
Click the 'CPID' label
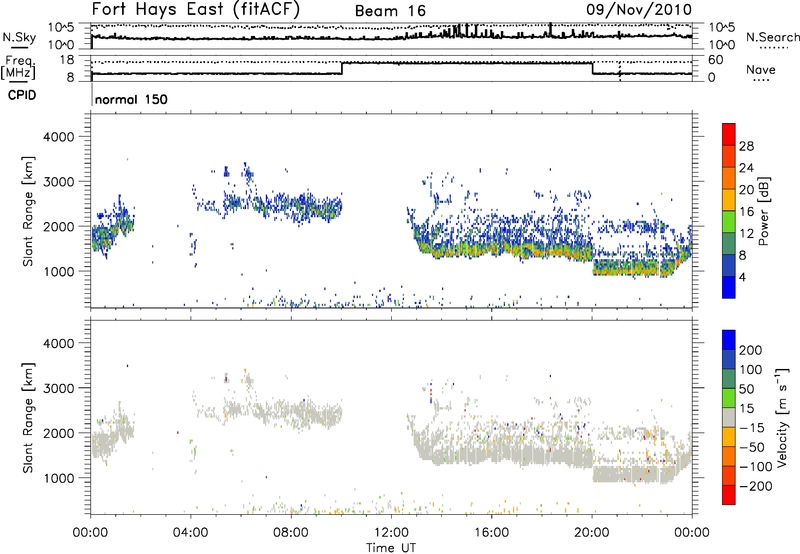22,95
